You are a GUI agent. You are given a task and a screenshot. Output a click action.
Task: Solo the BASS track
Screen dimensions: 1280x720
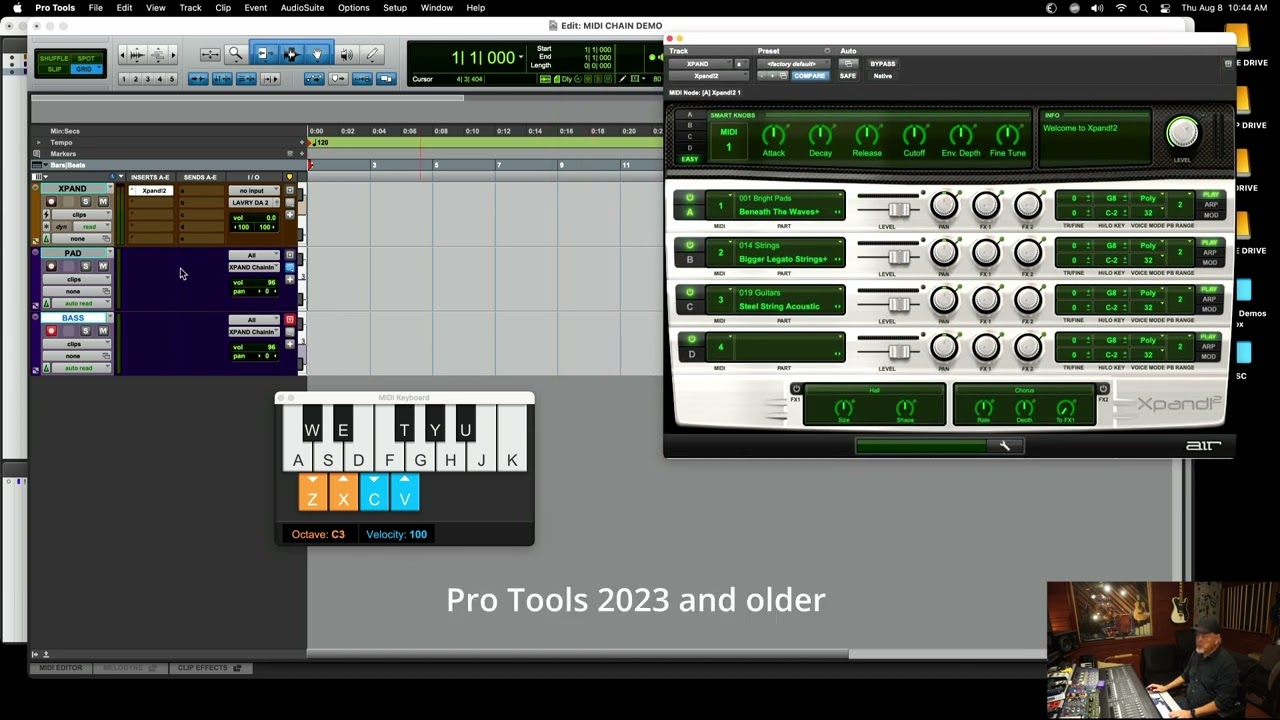click(x=85, y=331)
